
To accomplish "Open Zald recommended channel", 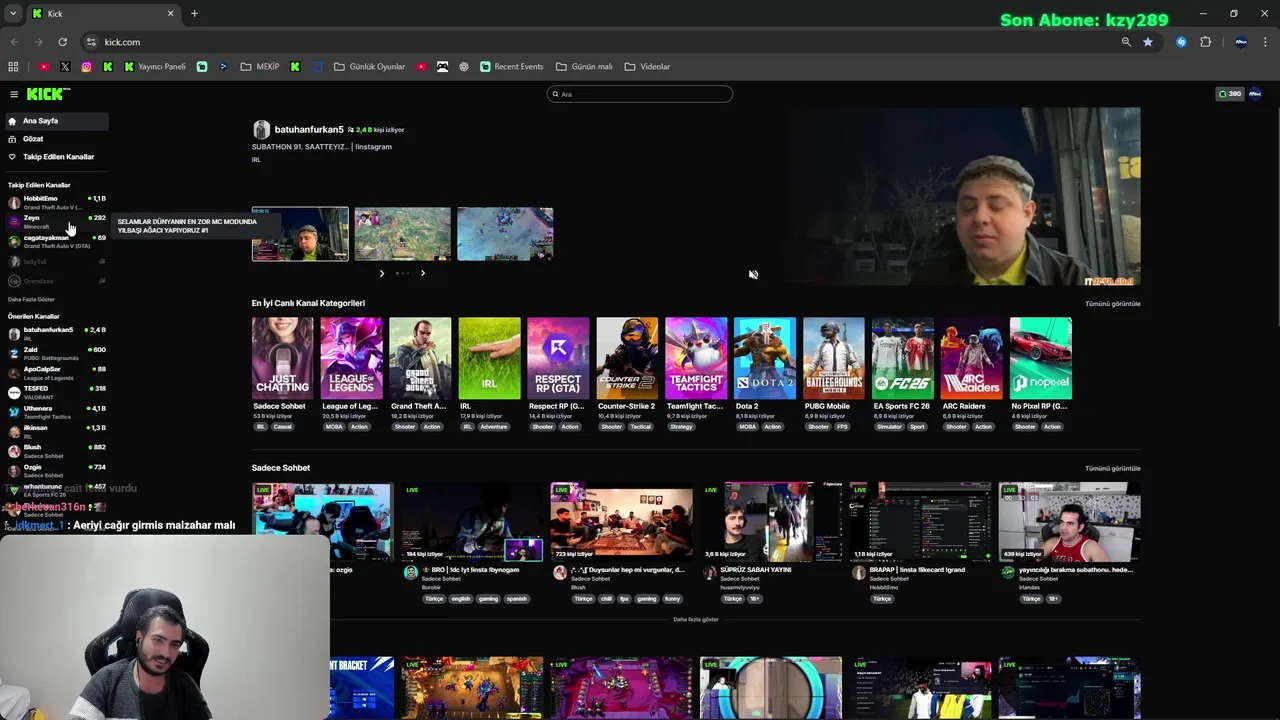I will pos(56,354).
